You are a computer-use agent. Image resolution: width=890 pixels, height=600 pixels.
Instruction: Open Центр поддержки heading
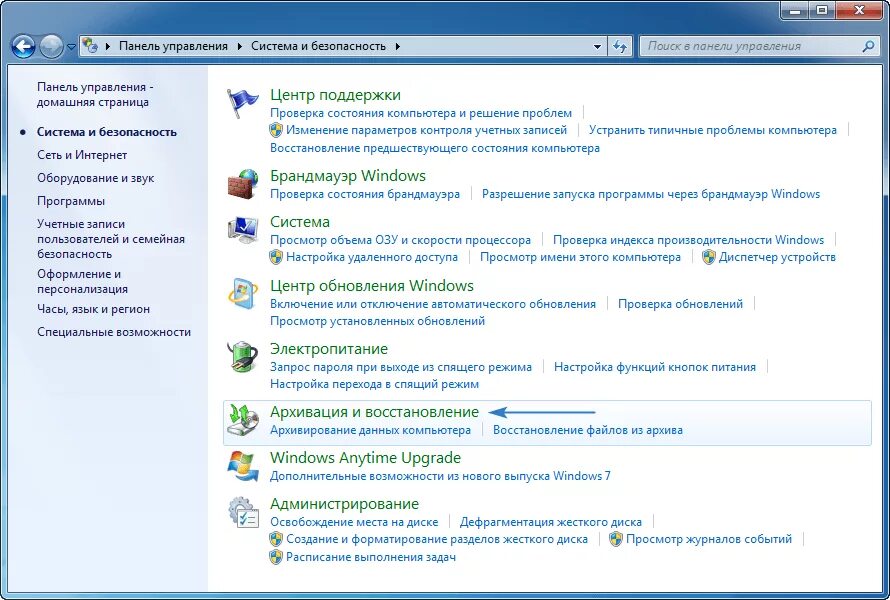coord(335,95)
